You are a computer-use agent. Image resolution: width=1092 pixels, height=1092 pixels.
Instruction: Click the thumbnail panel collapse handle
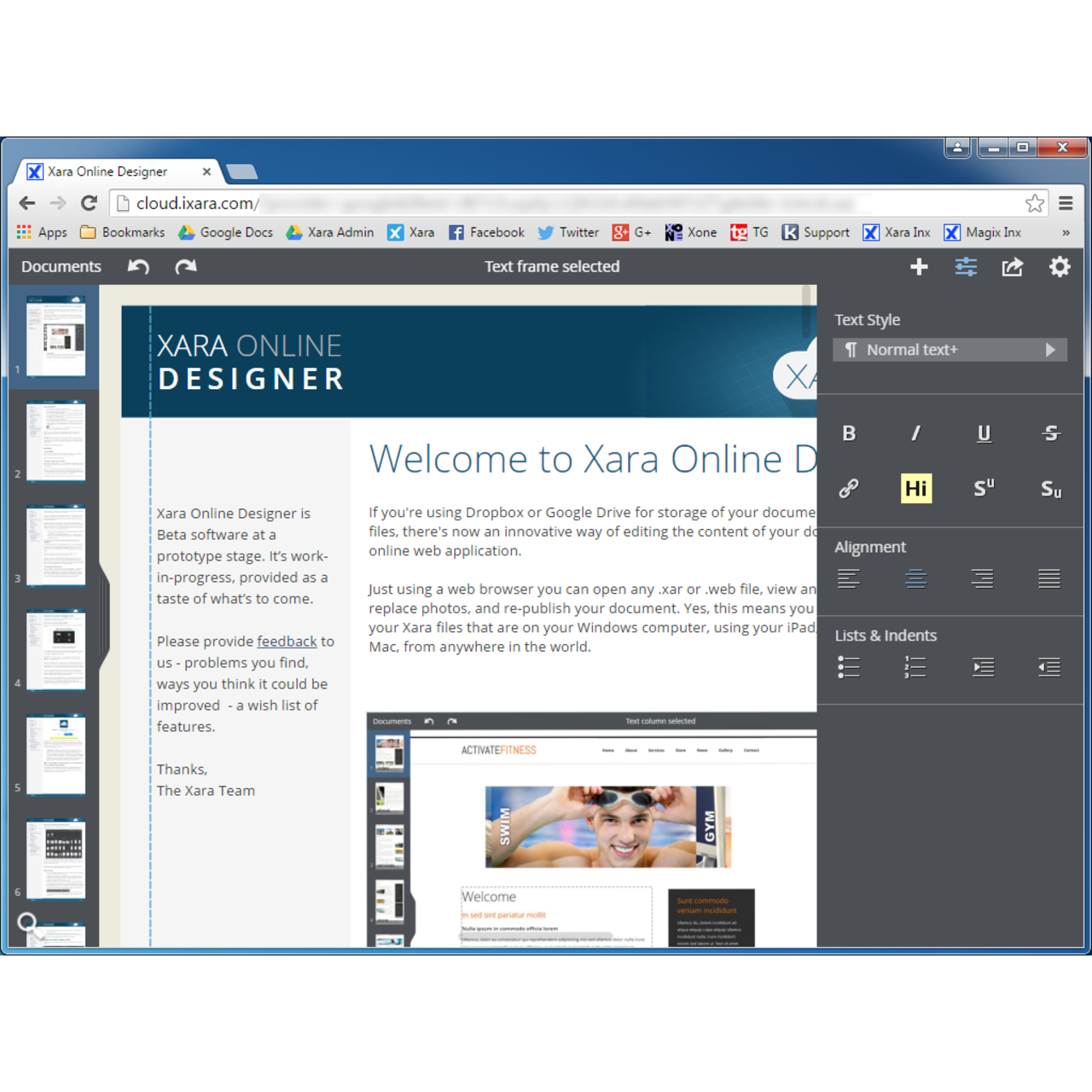tap(105, 616)
